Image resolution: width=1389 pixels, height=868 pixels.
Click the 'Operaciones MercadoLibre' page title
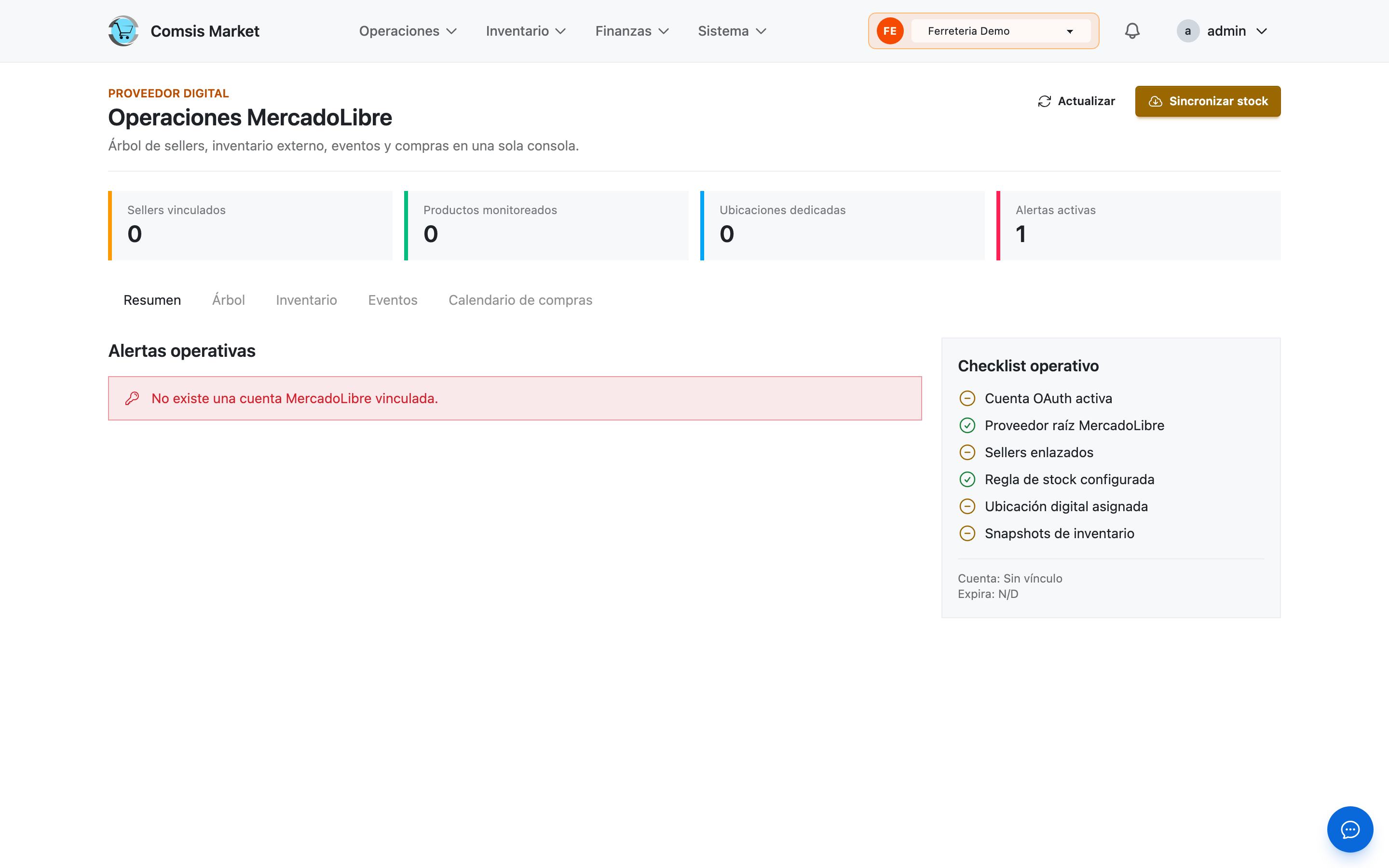250,118
